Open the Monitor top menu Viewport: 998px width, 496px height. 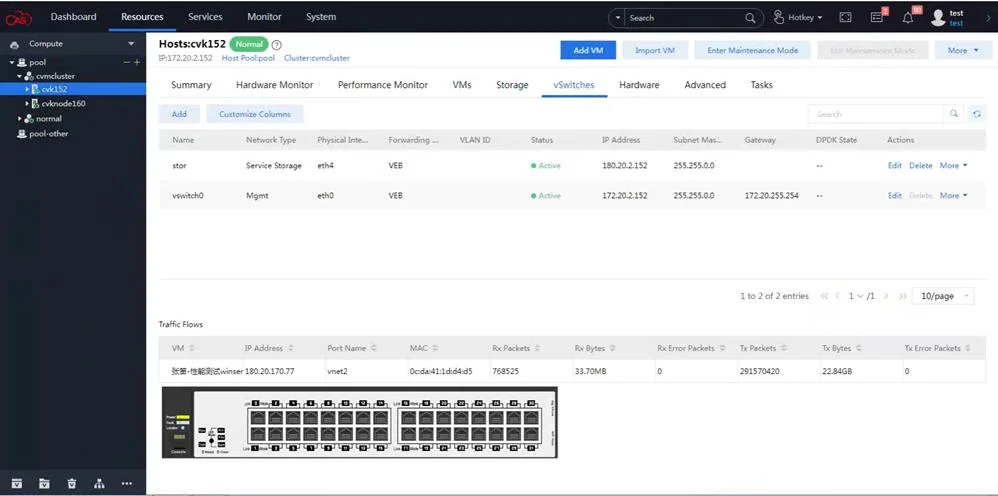coord(264,17)
